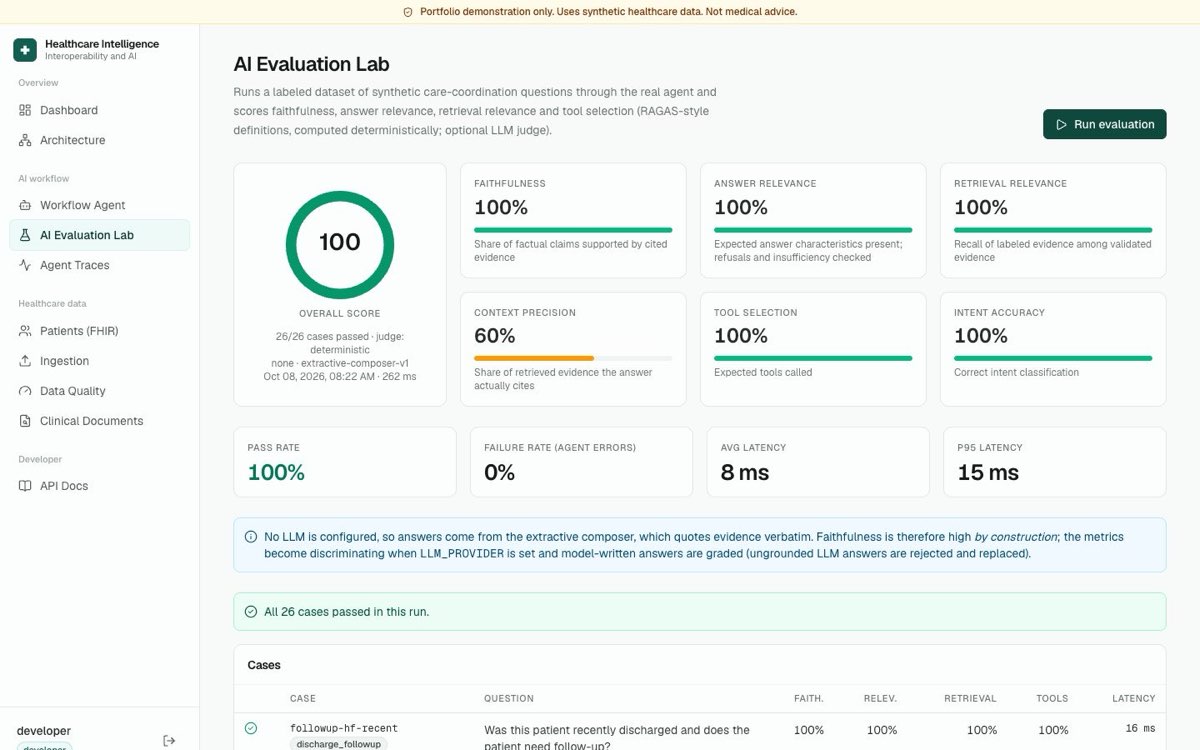Click the Ingestion upload icon
The width and height of the screenshot is (1200, 750).
(x=25, y=361)
